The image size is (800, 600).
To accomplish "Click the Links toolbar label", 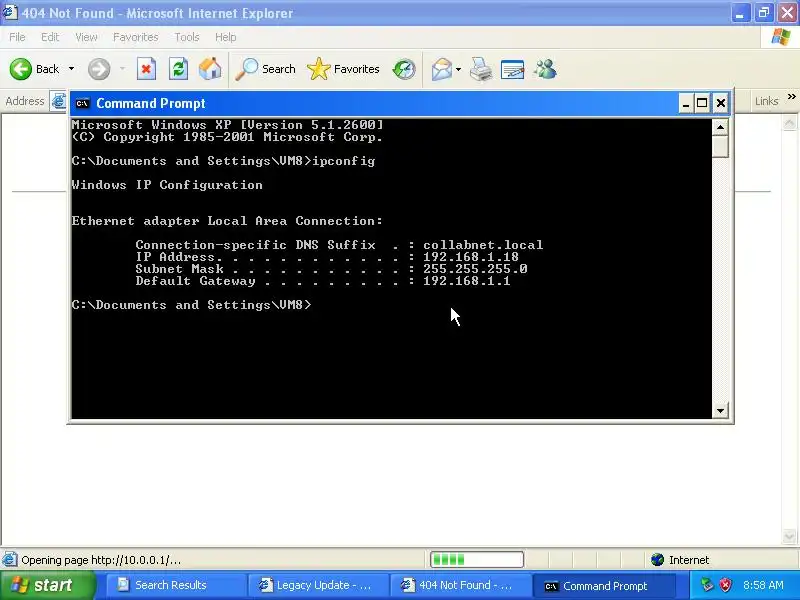I will pos(766,101).
